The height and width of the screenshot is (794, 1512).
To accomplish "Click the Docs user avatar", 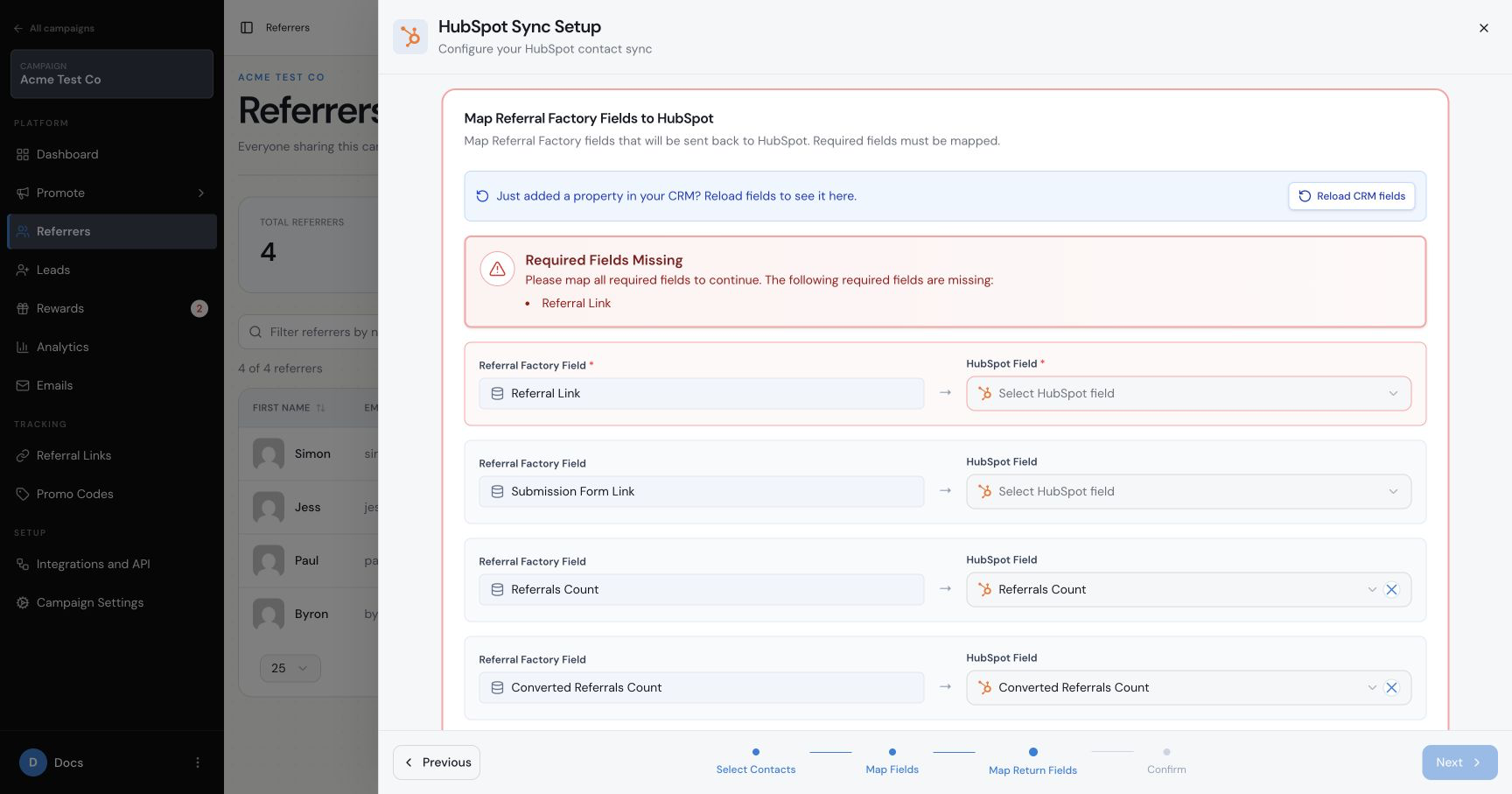I will [33, 762].
